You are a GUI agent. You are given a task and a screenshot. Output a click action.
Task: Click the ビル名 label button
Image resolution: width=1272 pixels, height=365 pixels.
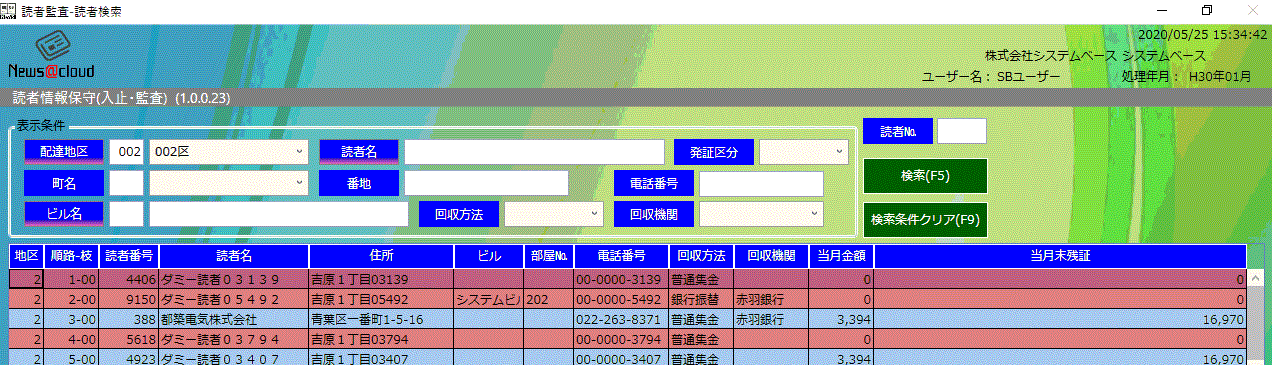(64, 214)
